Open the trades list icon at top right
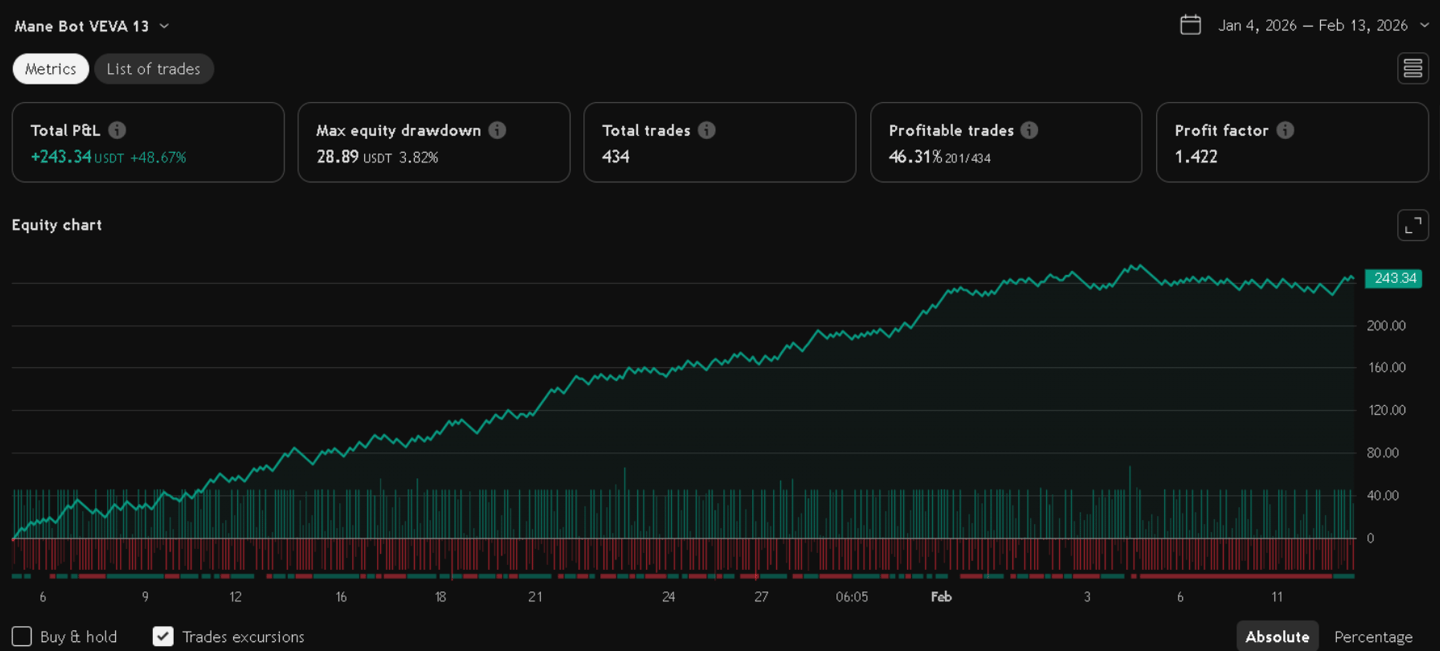The width and height of the screenshot is (1440, 651). [1412, 68]
